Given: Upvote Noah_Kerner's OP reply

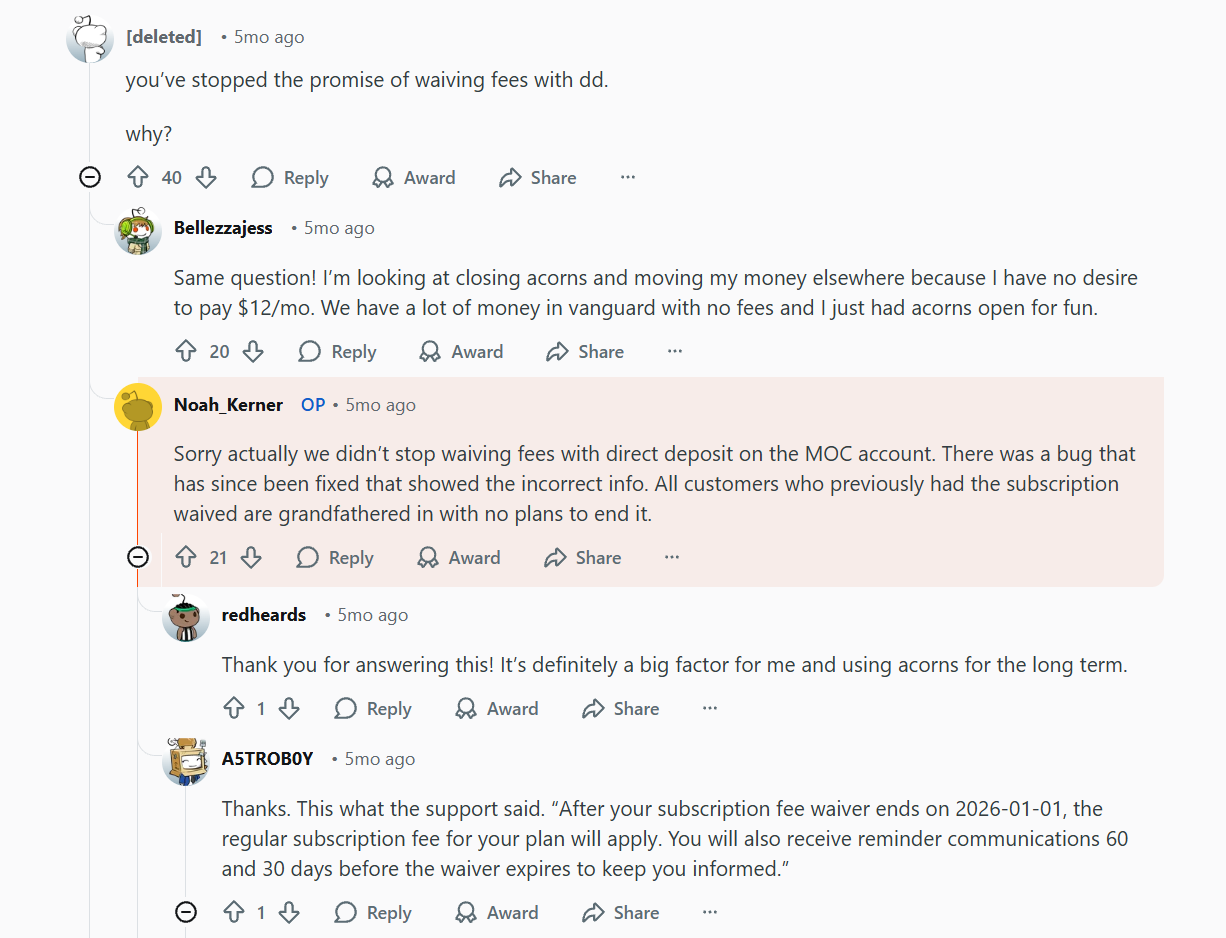Looking at the screenshot, I should (x=186, y=557).
